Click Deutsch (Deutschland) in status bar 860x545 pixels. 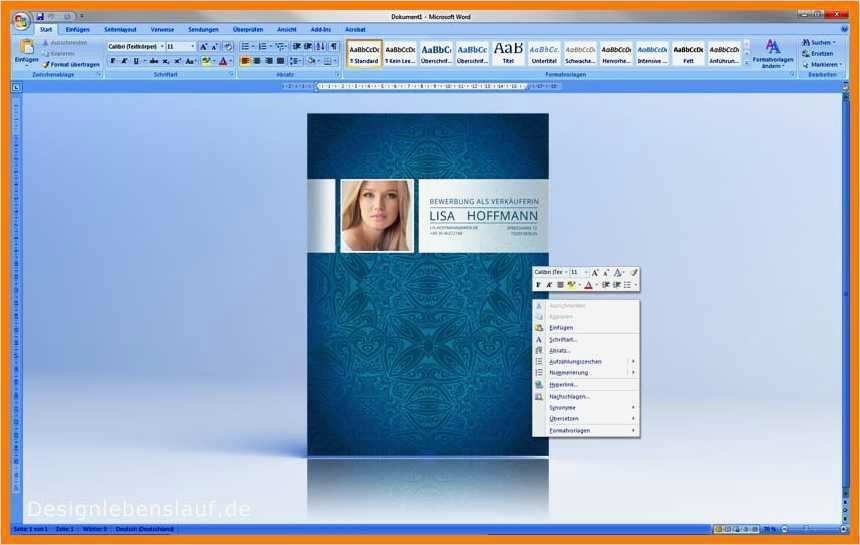coord(144,530)
